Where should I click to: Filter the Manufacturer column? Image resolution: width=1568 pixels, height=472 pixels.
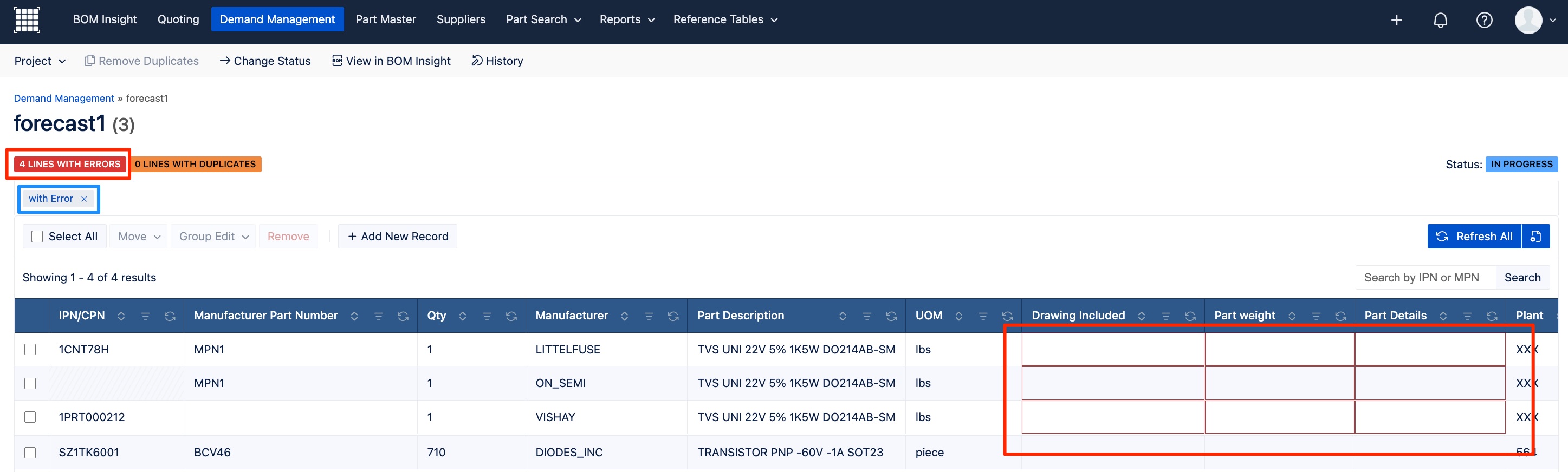(649, 316)
